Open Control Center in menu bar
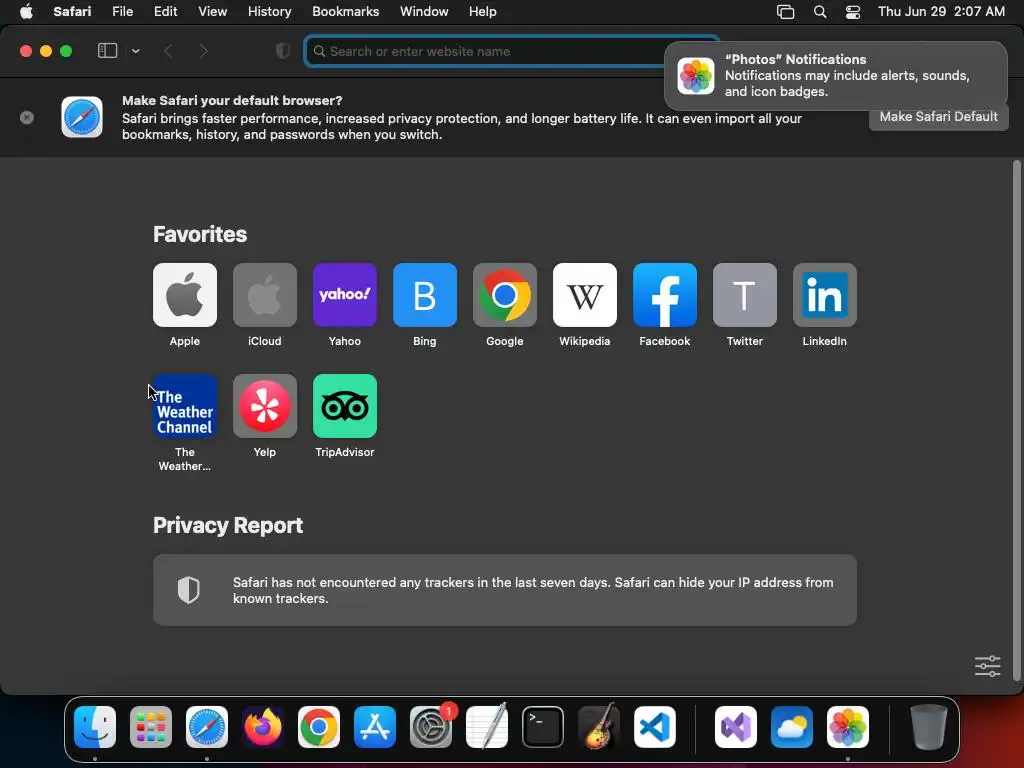1024x768 pixels. click(853, 12)
